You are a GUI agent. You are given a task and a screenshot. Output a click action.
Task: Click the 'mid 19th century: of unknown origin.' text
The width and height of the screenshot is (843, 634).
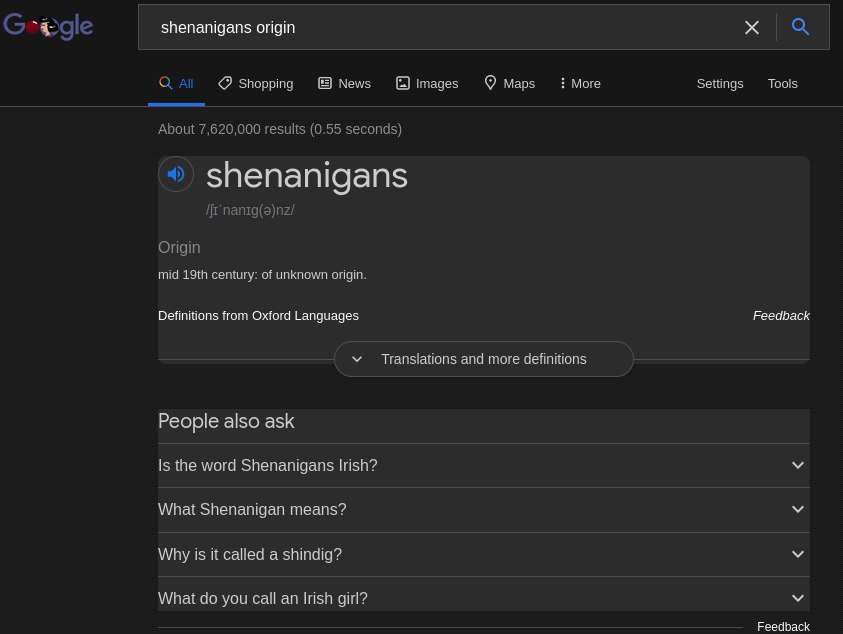click(x=262, y=275)
